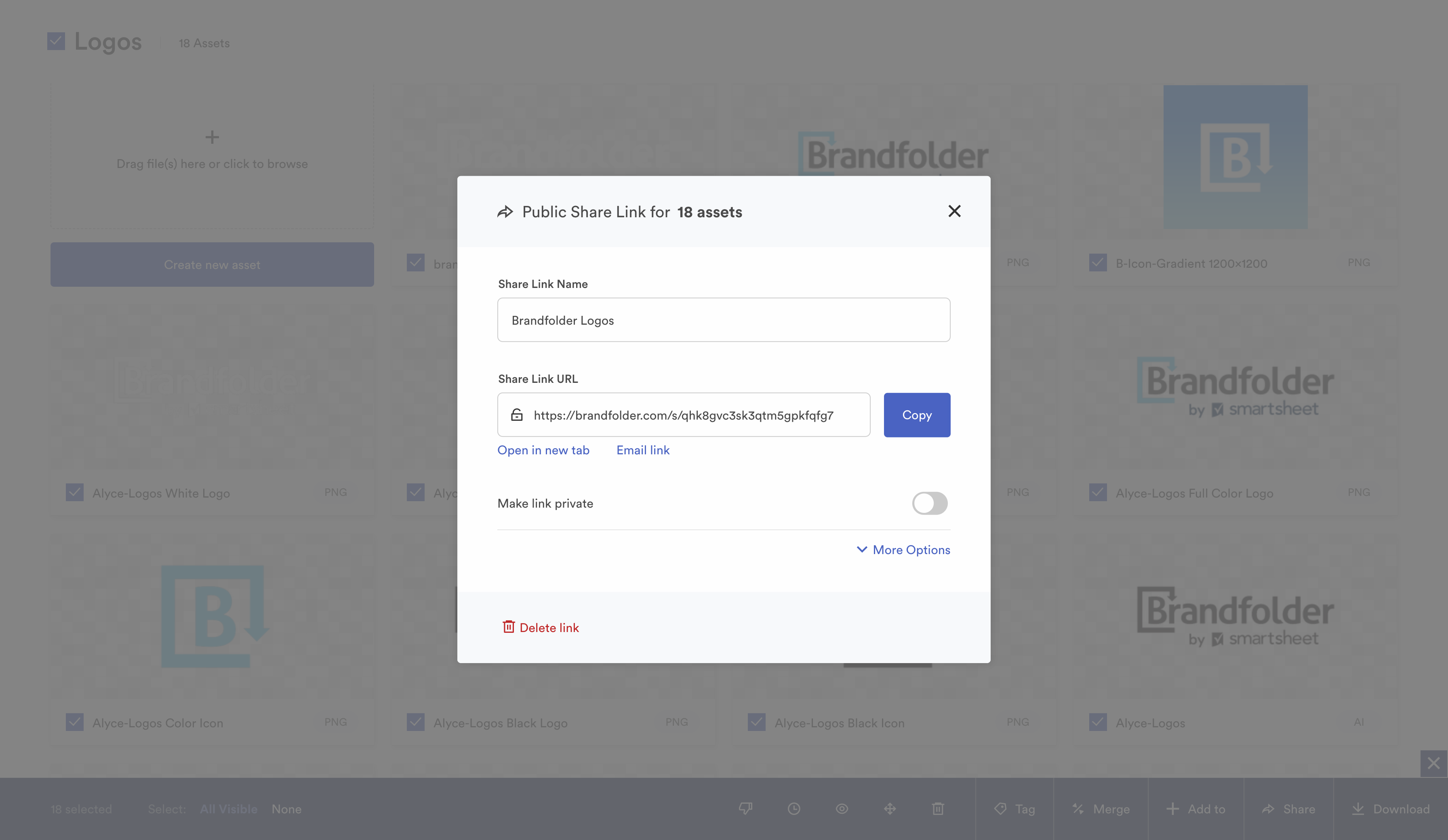Viewport: 1448px width, 840px height.
Task: Click the trash icon next to Delete link
Action: click(509, 627)
